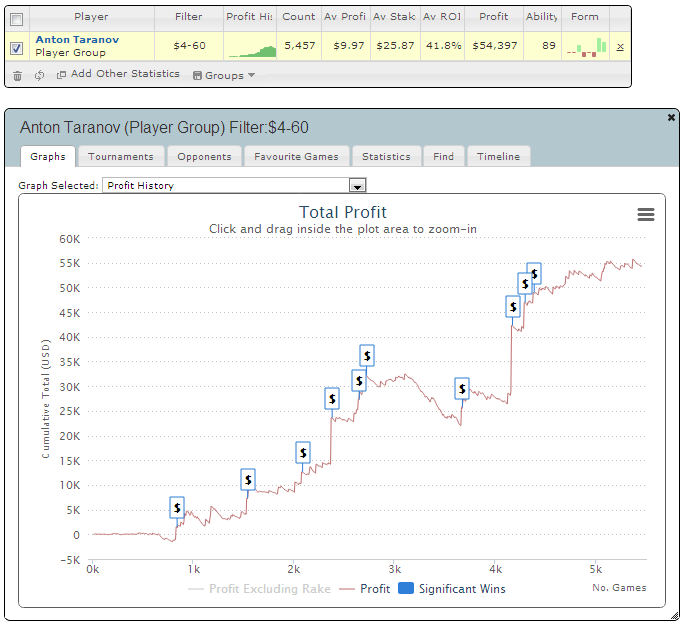This screenshot has width=683, height=625.
Task: Click the first significant win marker near 5K
Action: click(177, 508)
